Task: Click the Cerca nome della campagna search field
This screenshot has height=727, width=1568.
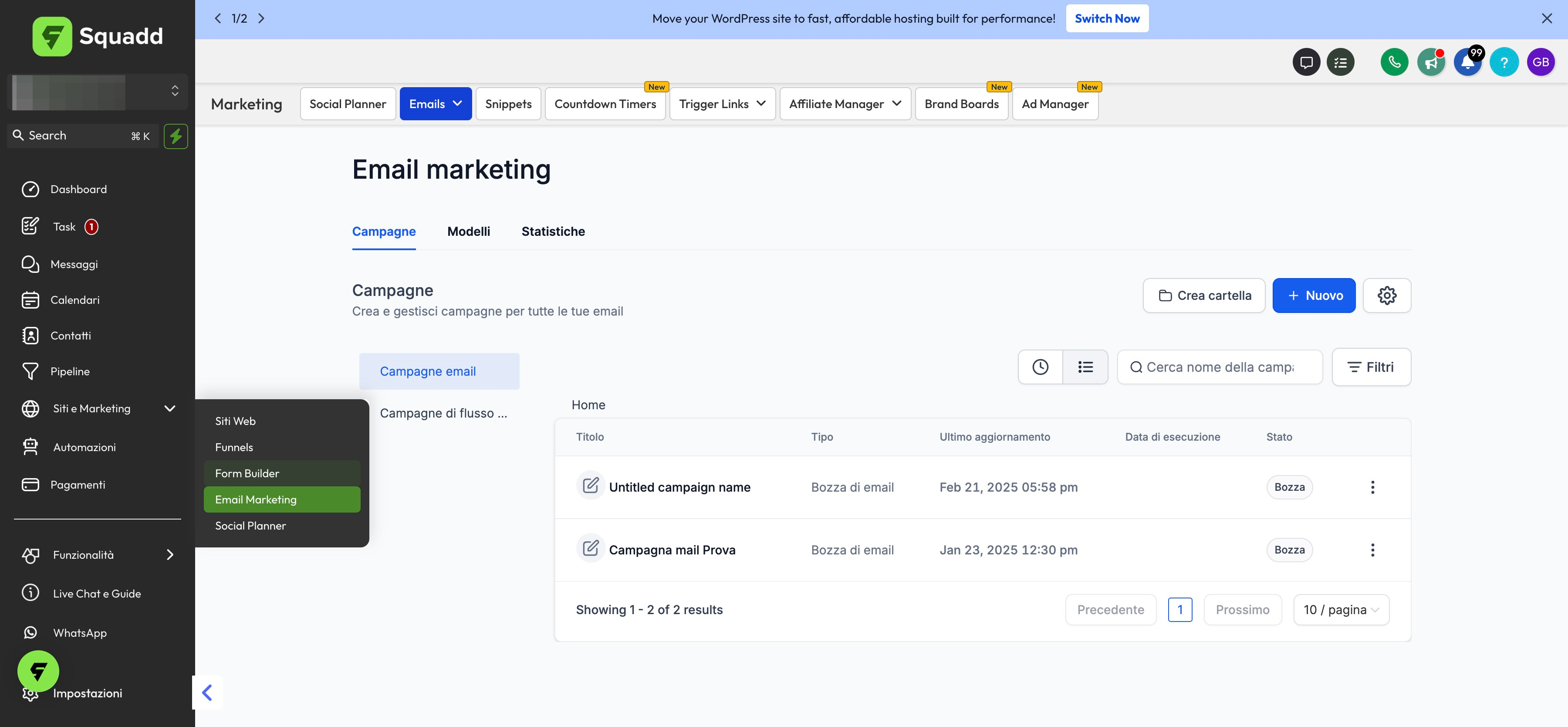Action: [x=1220, y=367]
